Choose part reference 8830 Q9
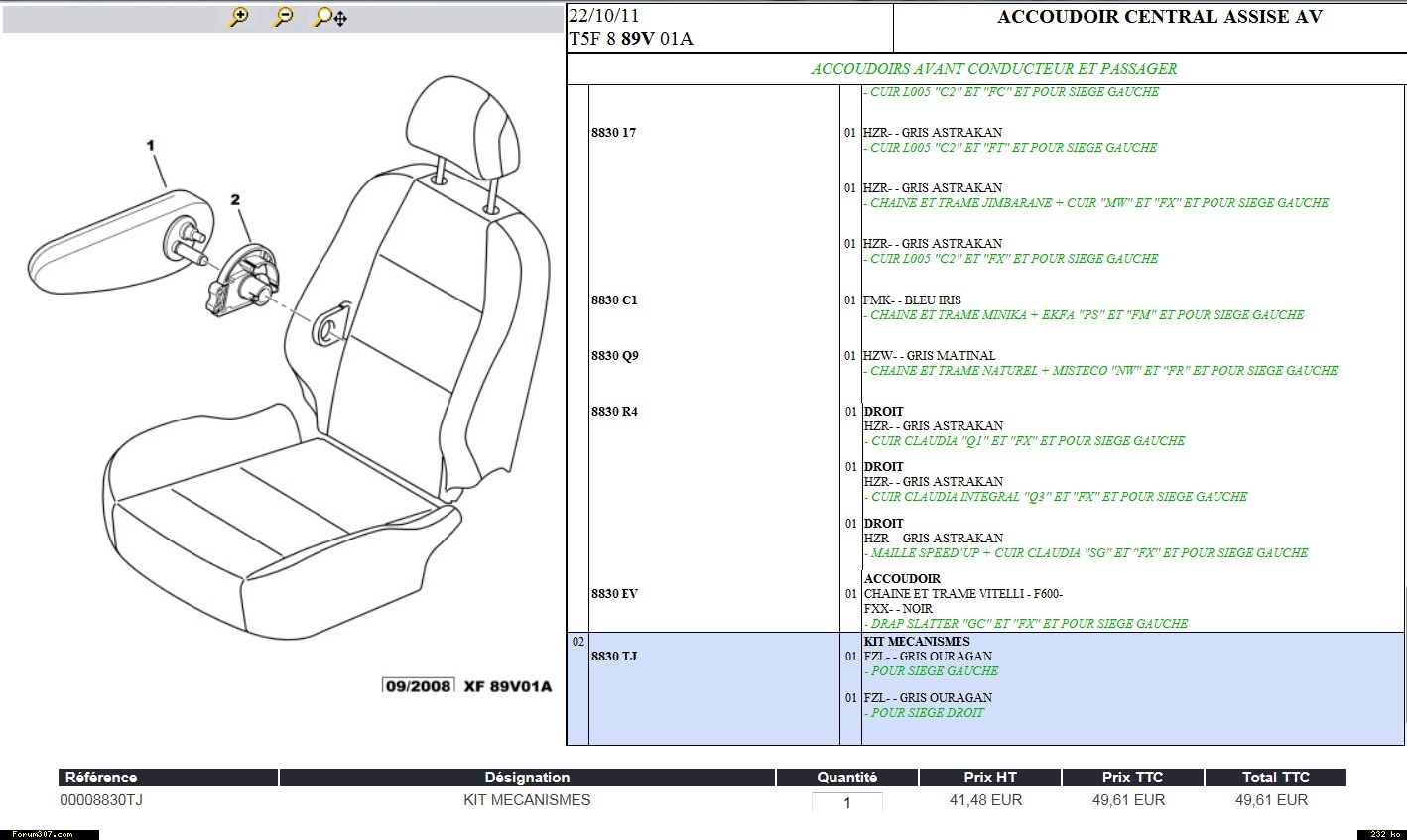Screen dimensions: 1407x840 click(x=614, y=356)
